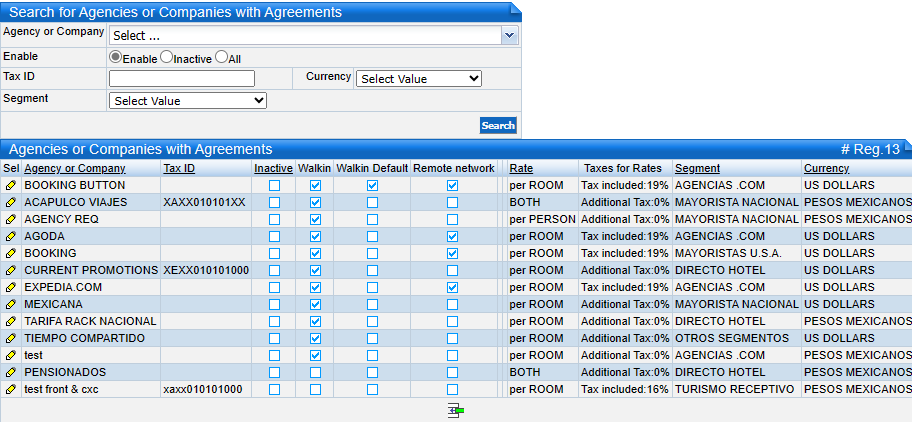The height and width of the screenshot is (422, 912).
Task: Enable Remote network for MEXICANA
Action: point(453,304)
